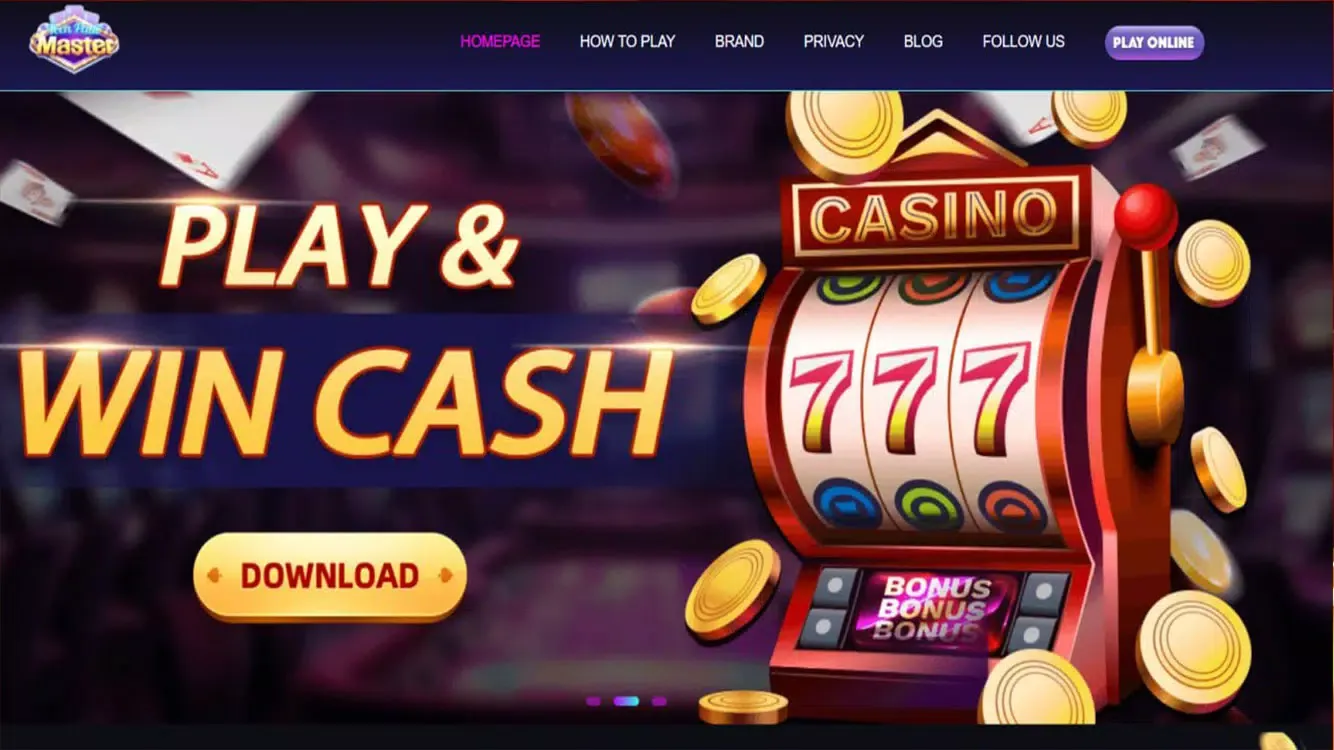This screenshot has height=750, width=1334.
Task: Open the BRAND menu item
Action: (x=739, y=42)
